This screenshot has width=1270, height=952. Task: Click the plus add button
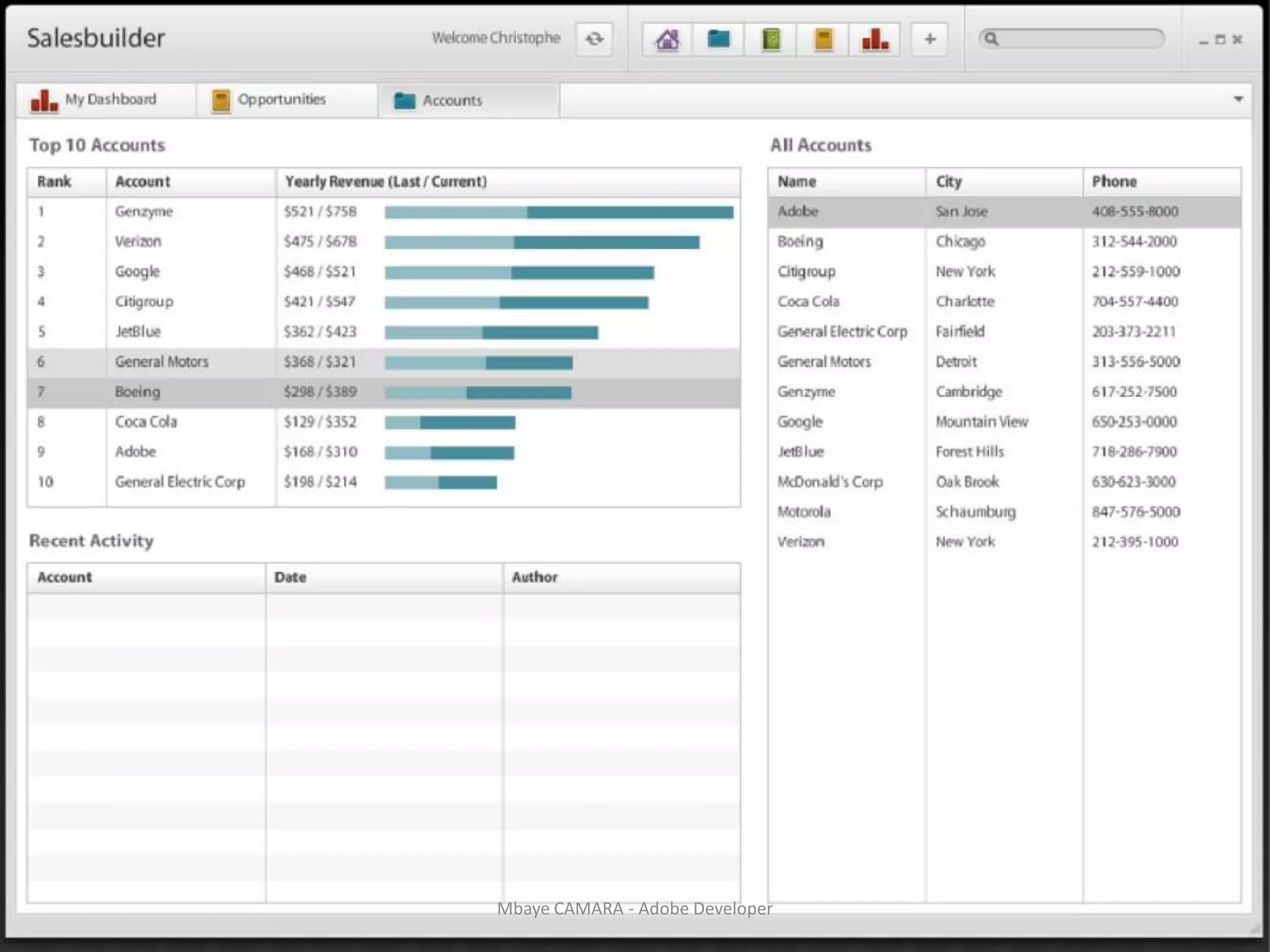coord(930,39)
